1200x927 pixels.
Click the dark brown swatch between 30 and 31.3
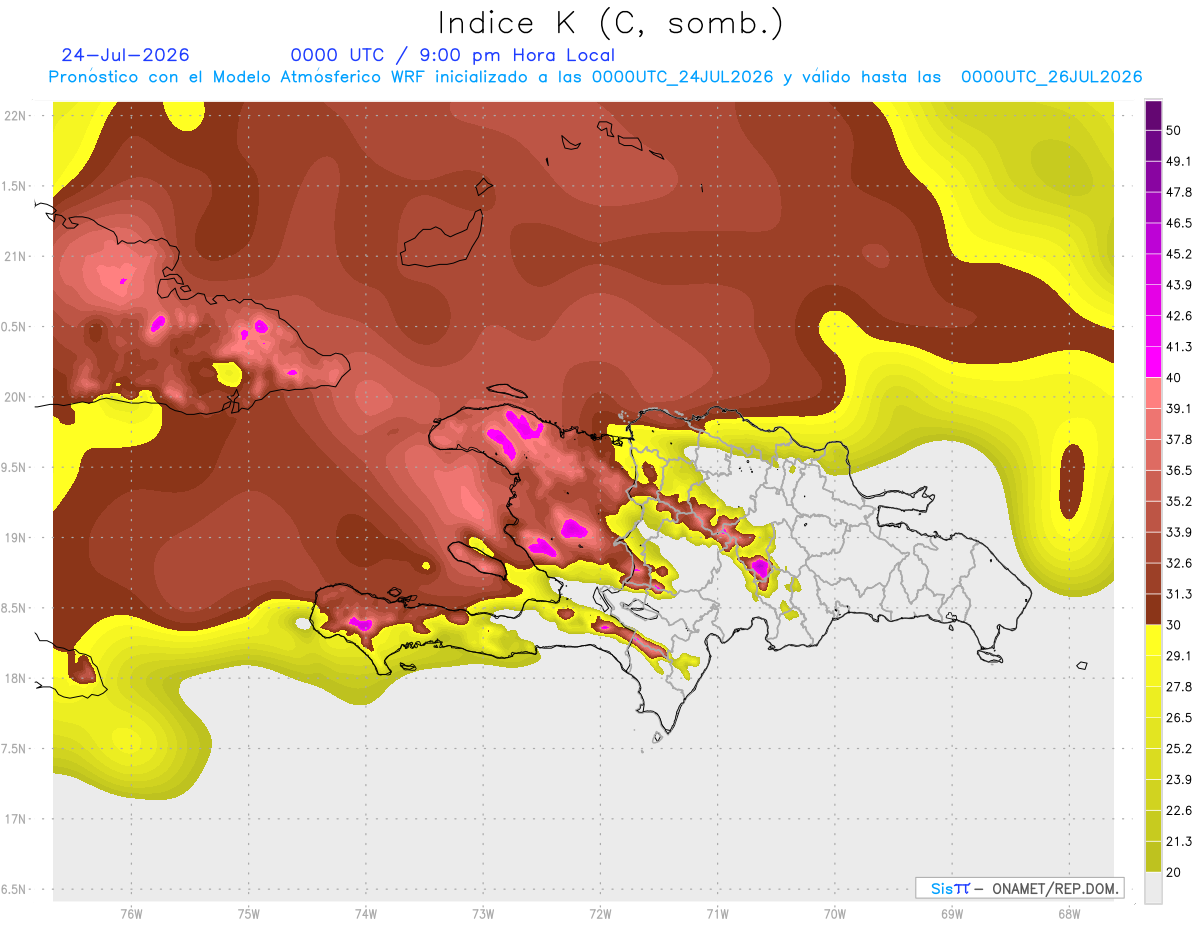(x=1153, y=609)
